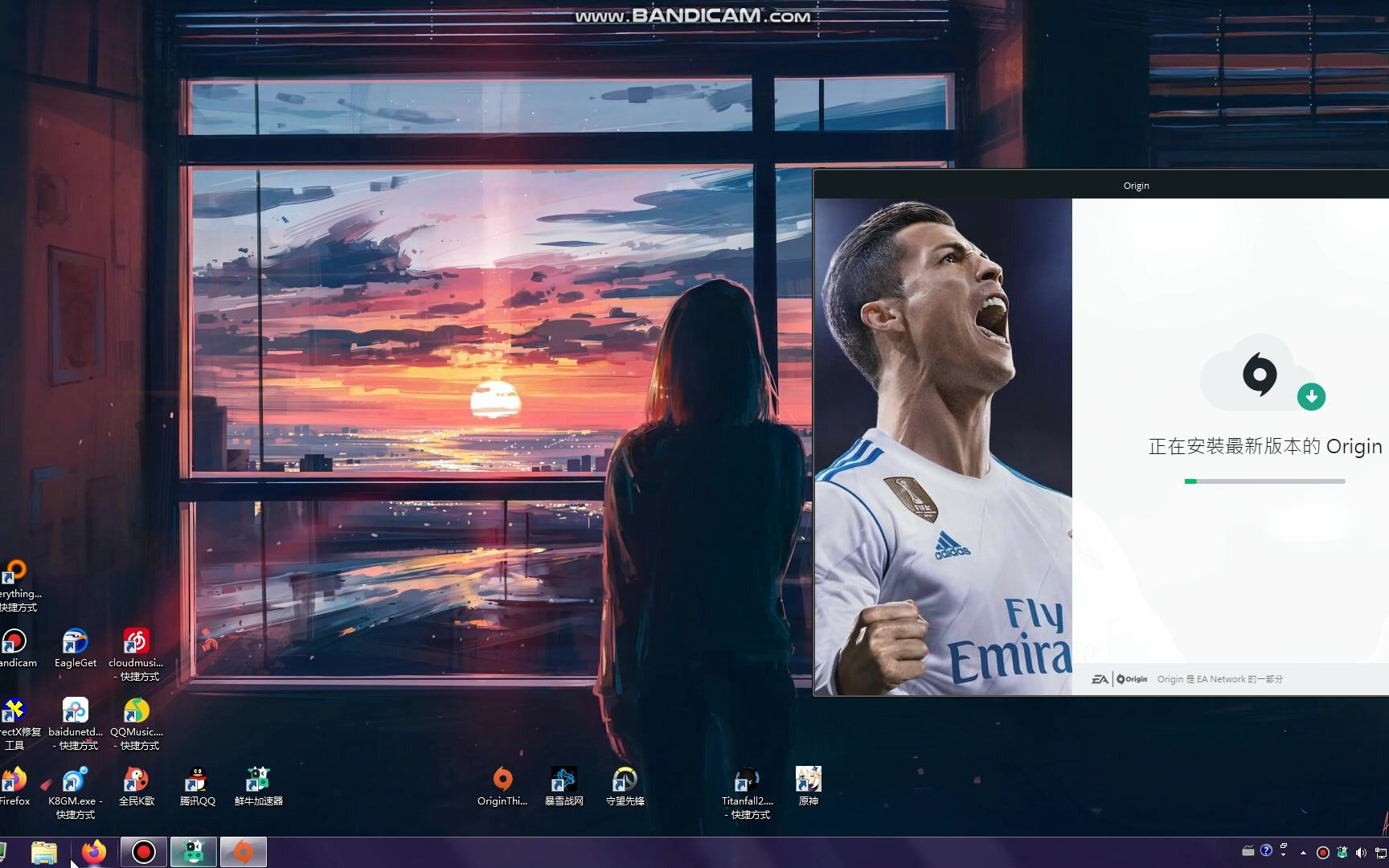1389x868 pixels.
Task: Open the 腾讯QQ desktop icon
Action: click(197, 786)
